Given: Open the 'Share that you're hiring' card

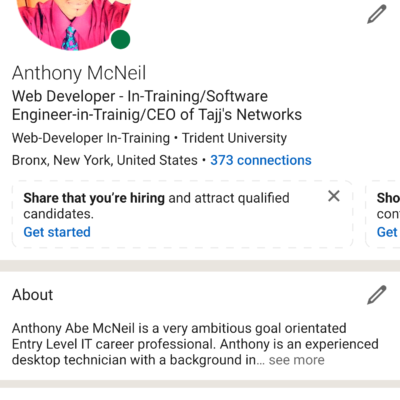Looking at the screenshot, I should coord(183,214).
